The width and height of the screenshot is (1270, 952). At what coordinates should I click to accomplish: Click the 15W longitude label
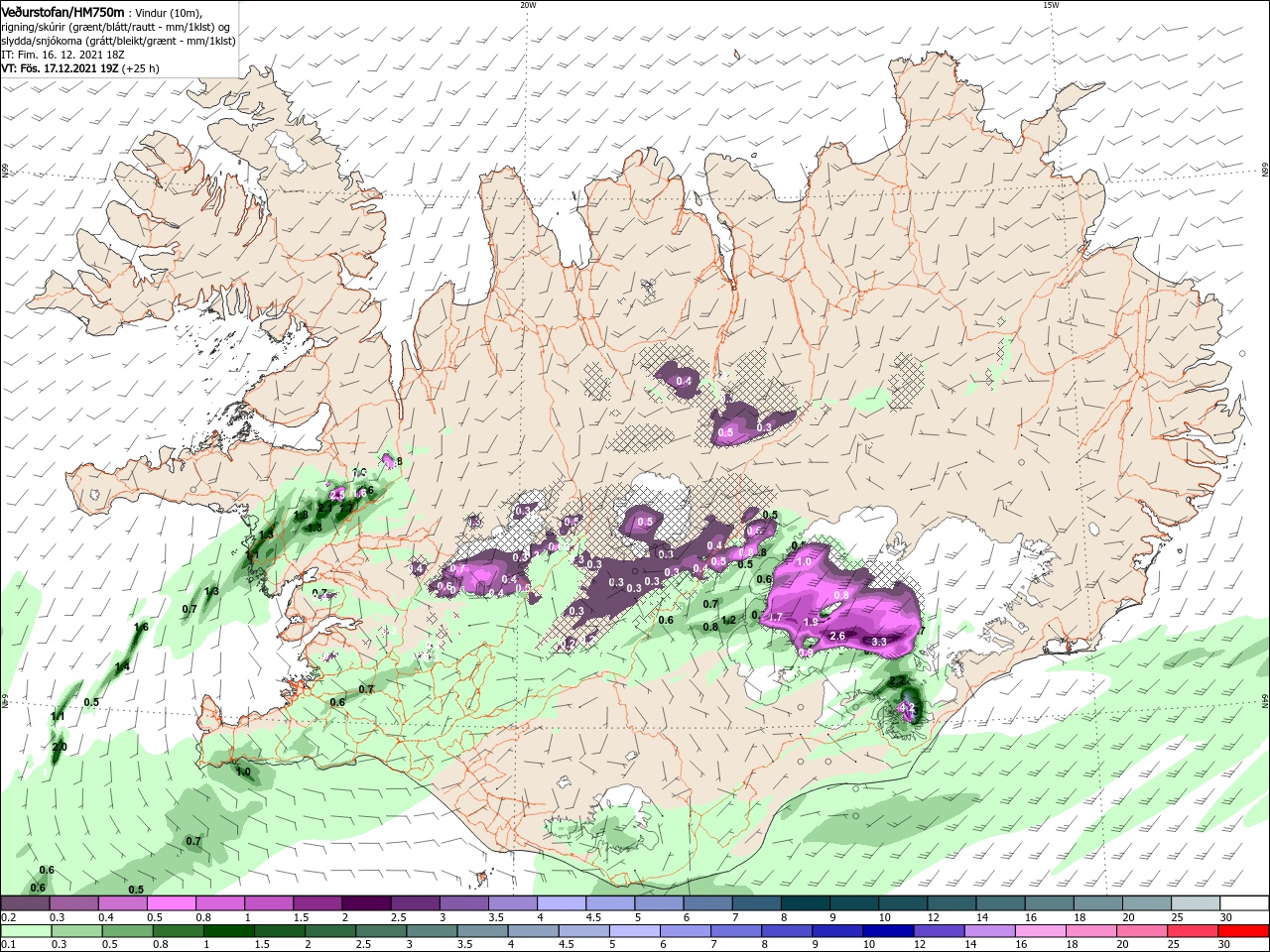click(x=1051, y=5)
